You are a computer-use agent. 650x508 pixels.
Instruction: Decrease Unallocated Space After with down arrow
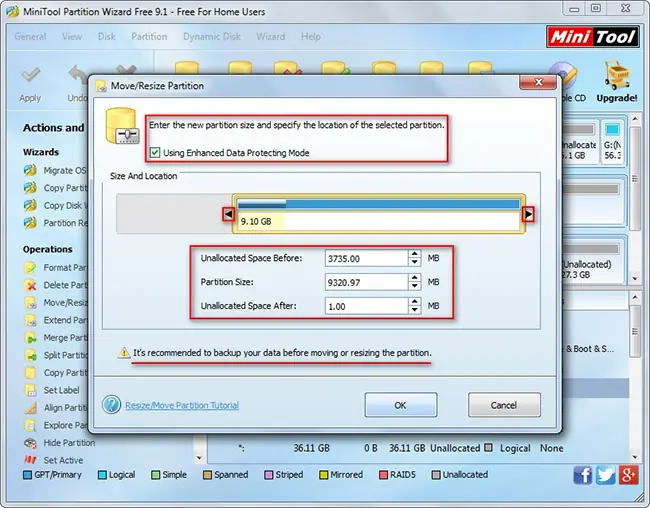click(x=415, y=310)
